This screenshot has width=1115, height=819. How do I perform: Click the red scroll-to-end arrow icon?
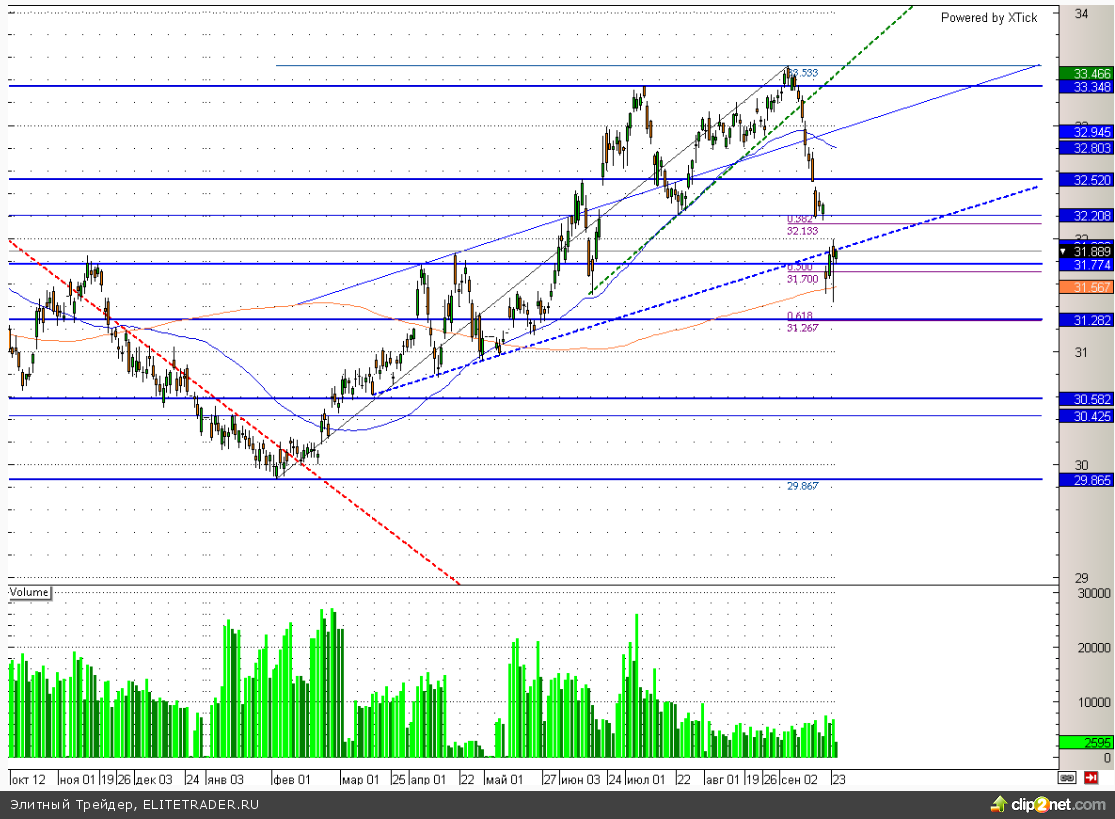1092,777
